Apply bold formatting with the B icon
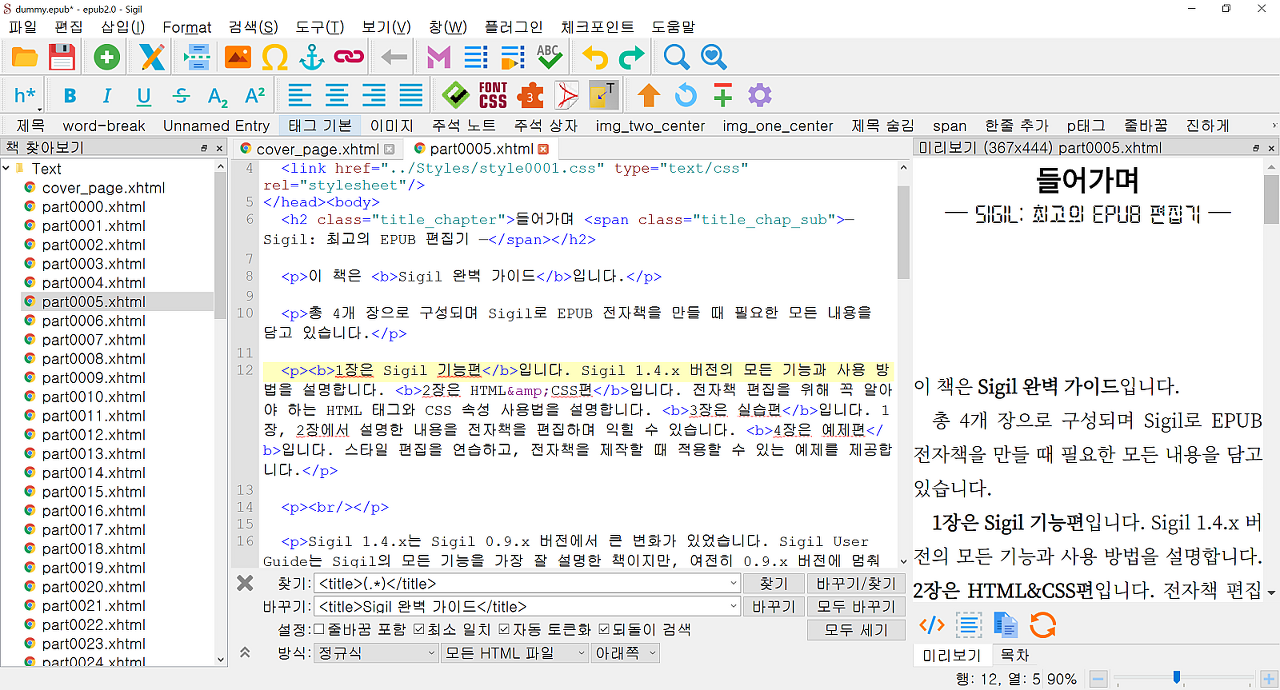The image size is (1280, 690). point(70,96)
